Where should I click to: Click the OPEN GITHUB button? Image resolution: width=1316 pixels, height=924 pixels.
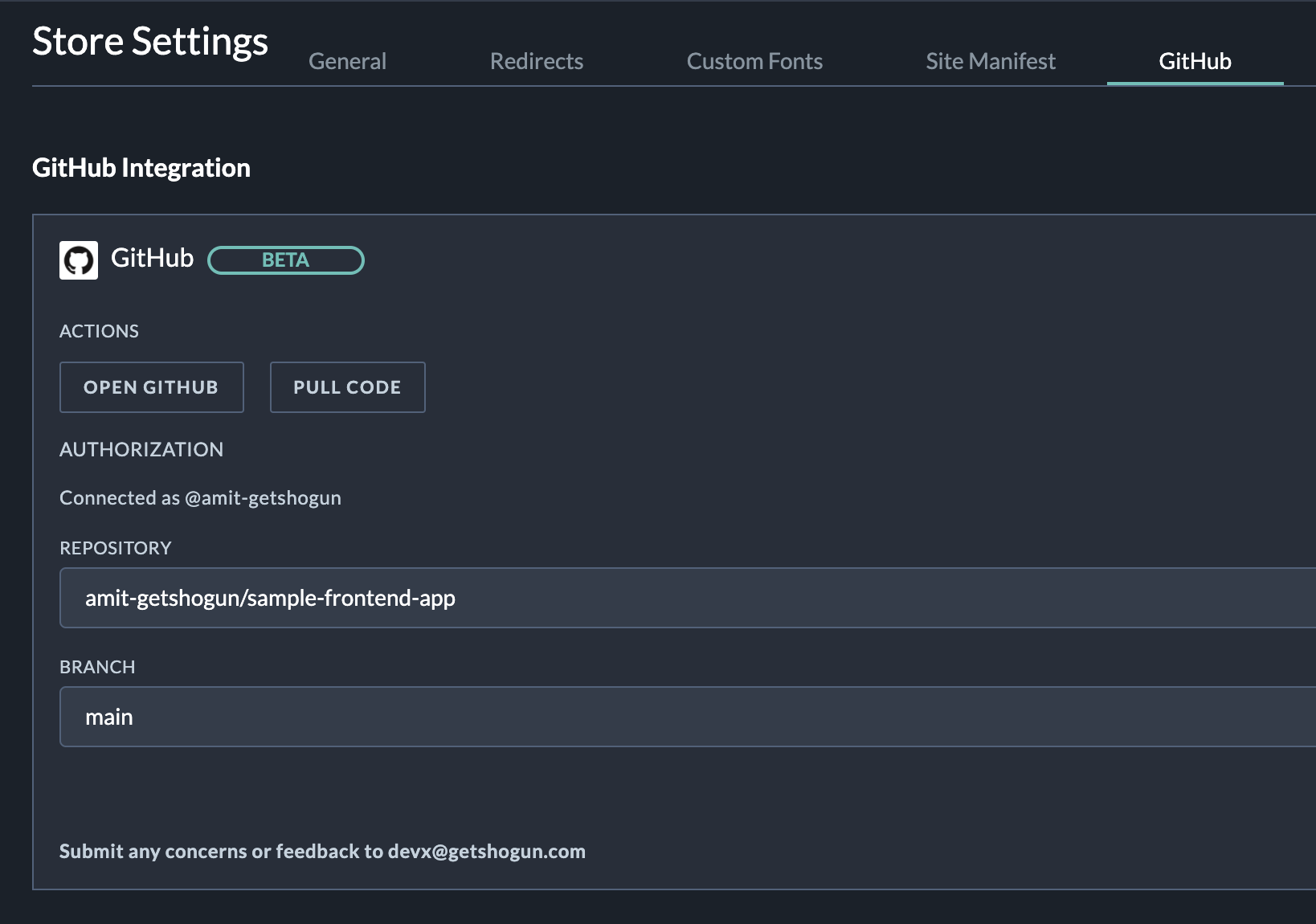click(152, 387)
